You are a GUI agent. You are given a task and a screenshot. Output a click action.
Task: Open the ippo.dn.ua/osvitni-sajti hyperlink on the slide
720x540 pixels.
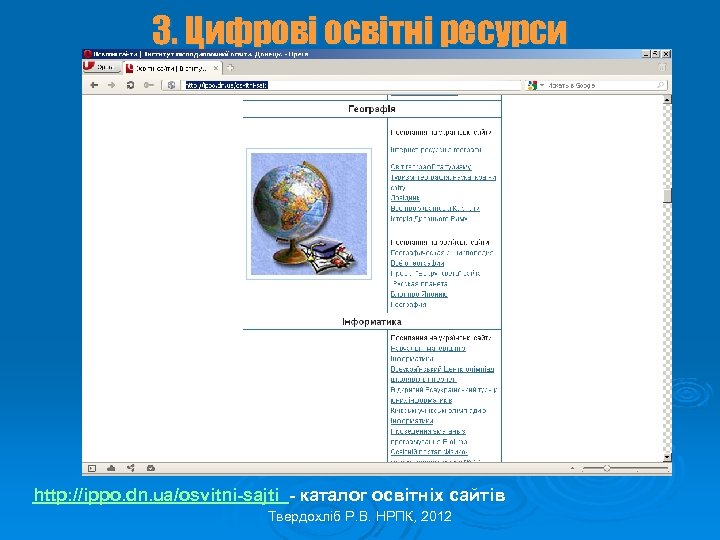(160, 495)
